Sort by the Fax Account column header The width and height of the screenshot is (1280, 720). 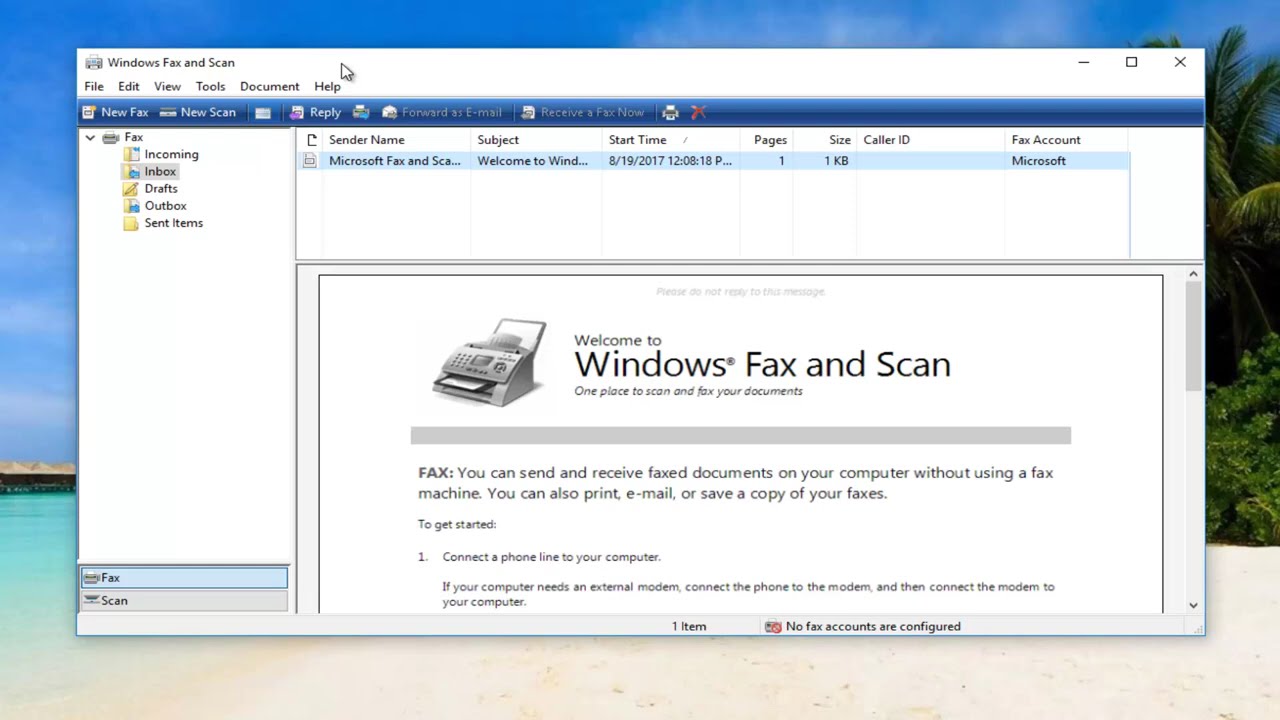(x=1067, y=139)
